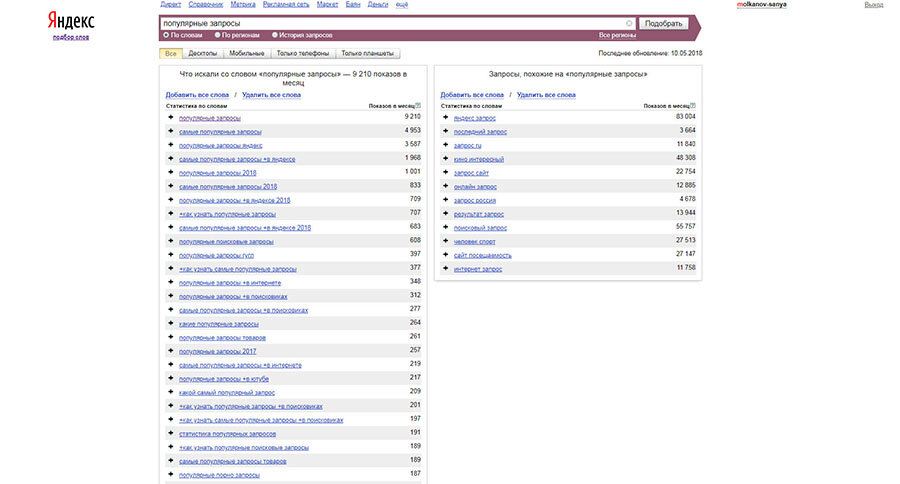This screenshot has width=900, height=484.
Task: Open query 'популярные запросы +в интернете'
Action: click(x=230, y=283)
